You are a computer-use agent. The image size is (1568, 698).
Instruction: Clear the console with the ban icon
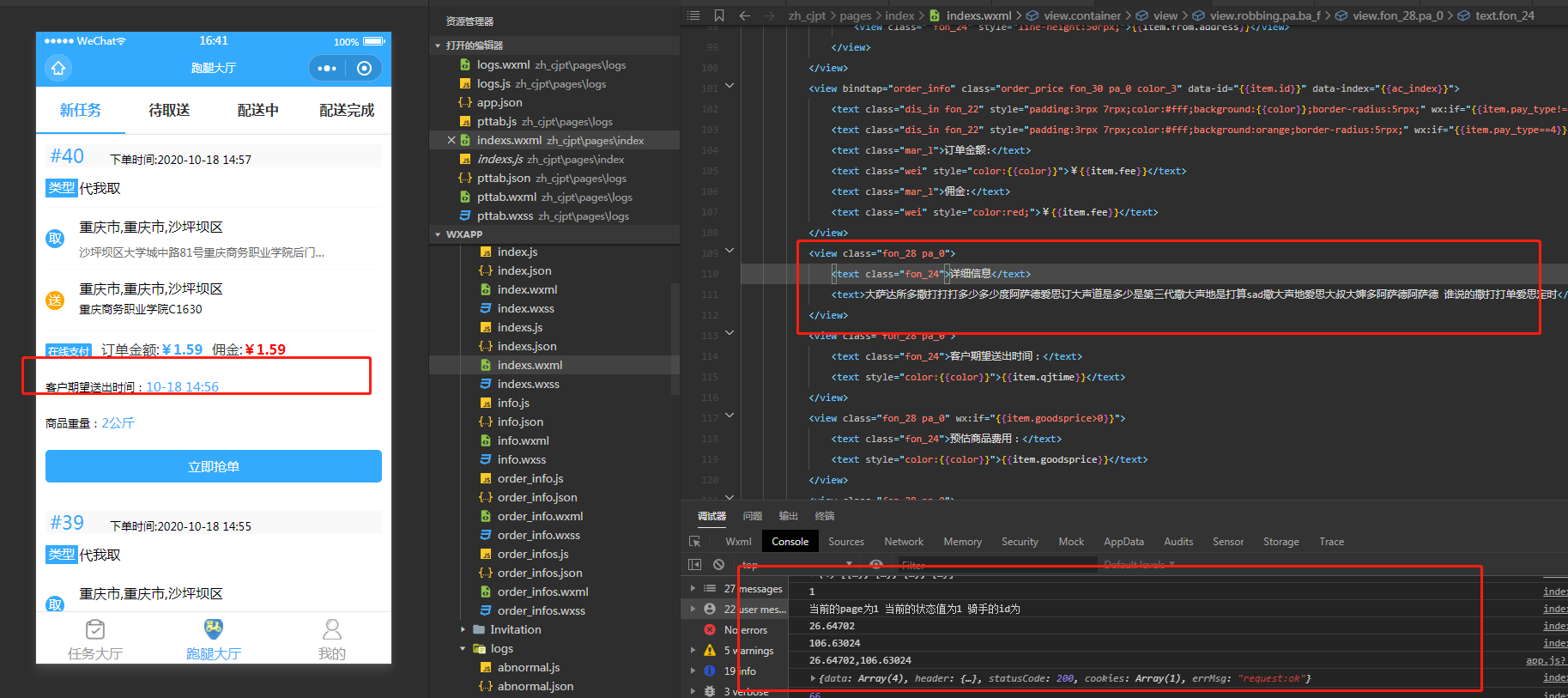(x=719, y=564)
